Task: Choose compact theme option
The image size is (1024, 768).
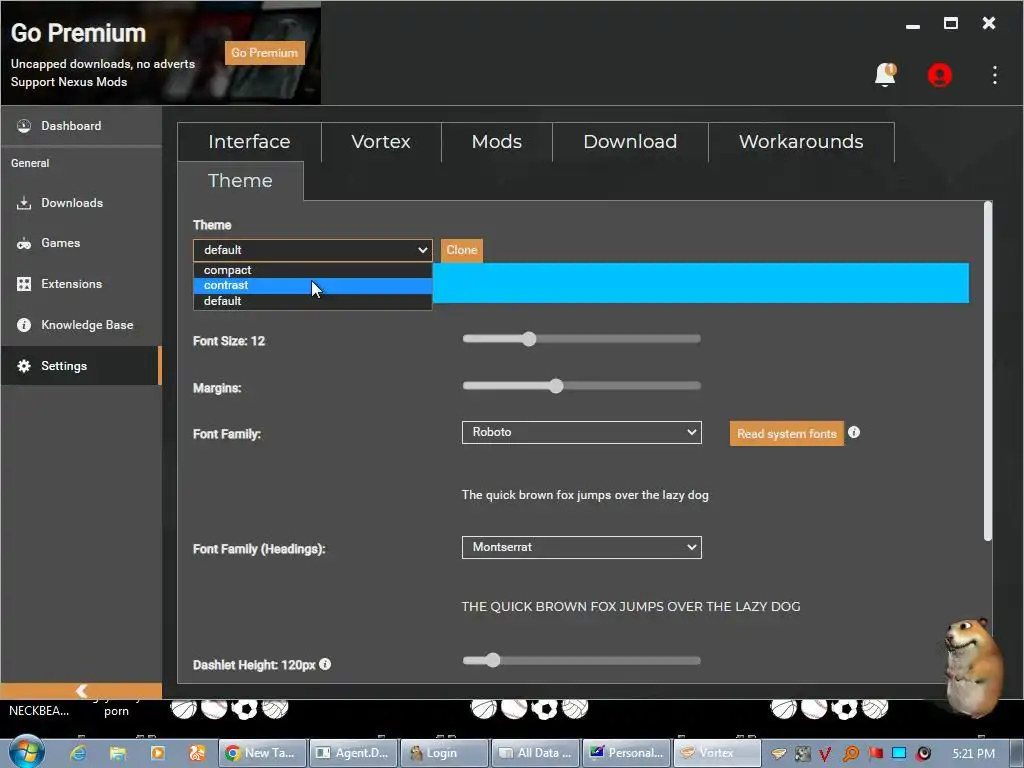Action: coord(312,270)
